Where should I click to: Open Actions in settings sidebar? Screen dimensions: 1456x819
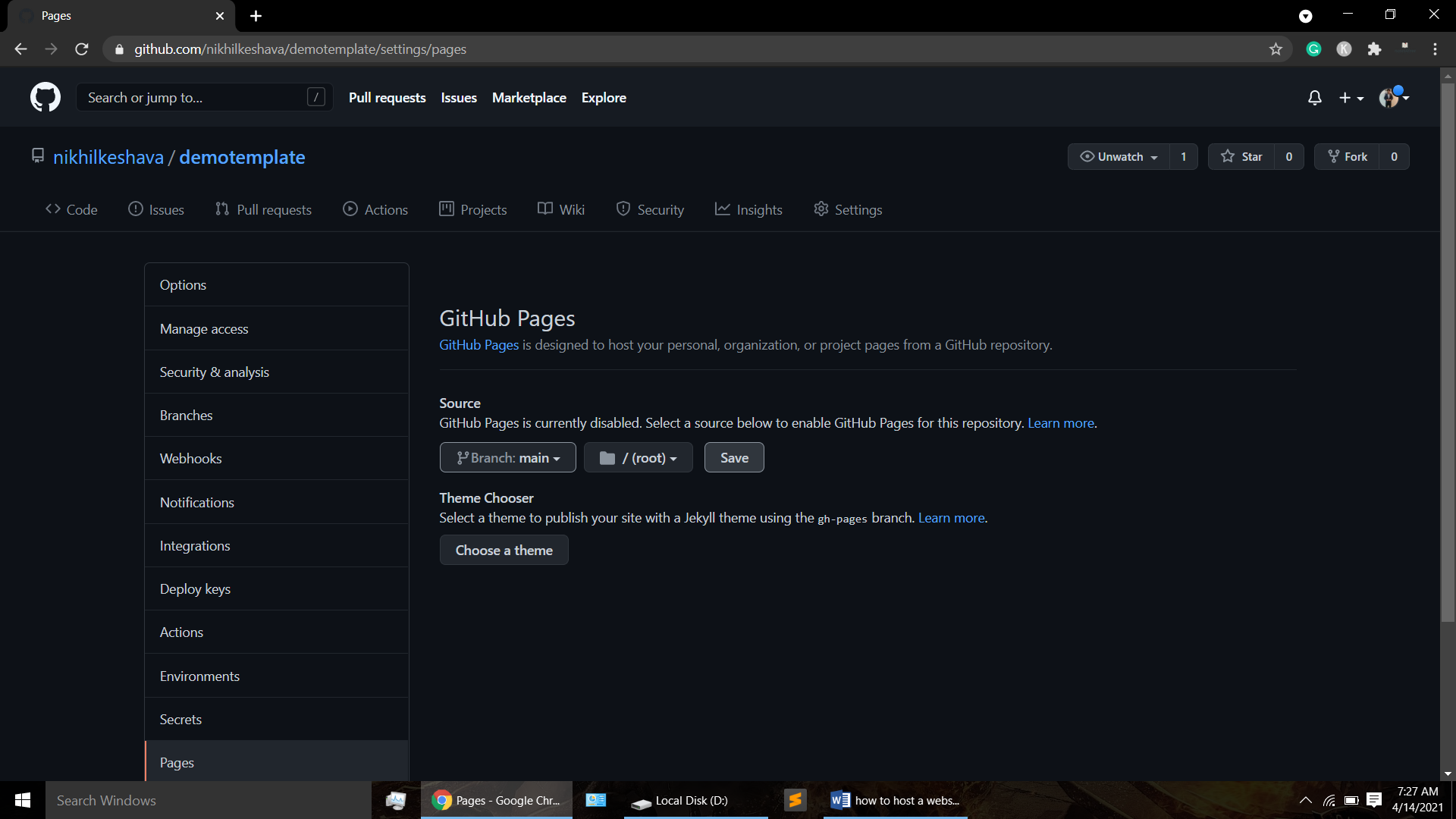coord(277,632)
